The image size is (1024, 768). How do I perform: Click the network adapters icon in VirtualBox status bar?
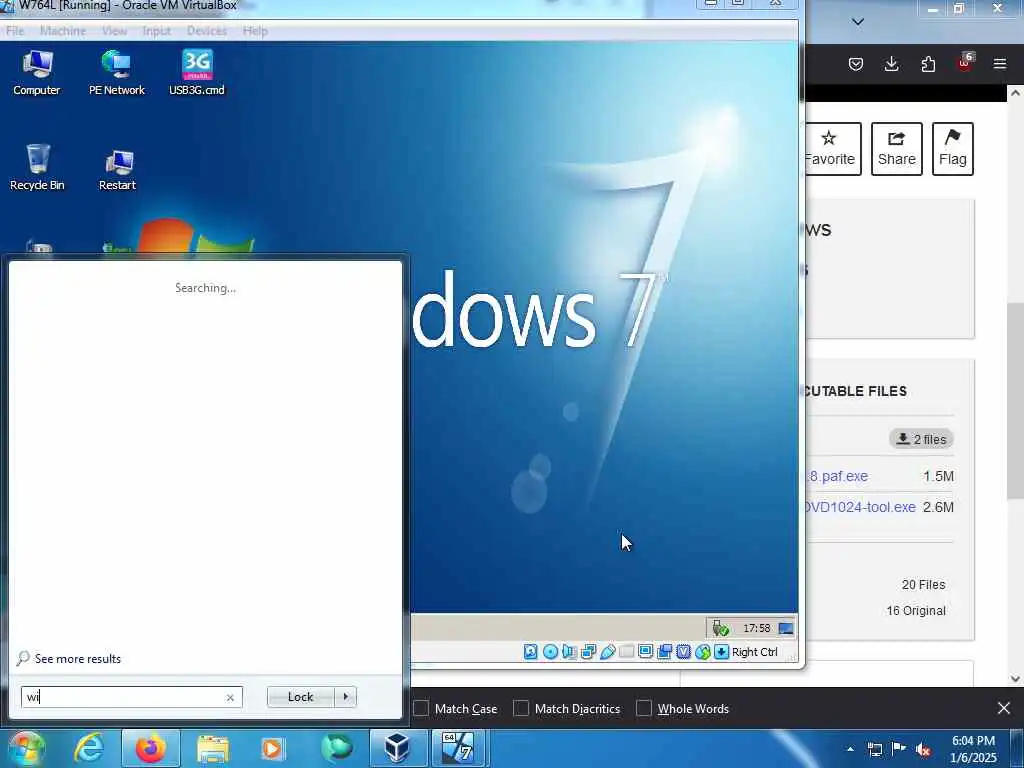588,652
